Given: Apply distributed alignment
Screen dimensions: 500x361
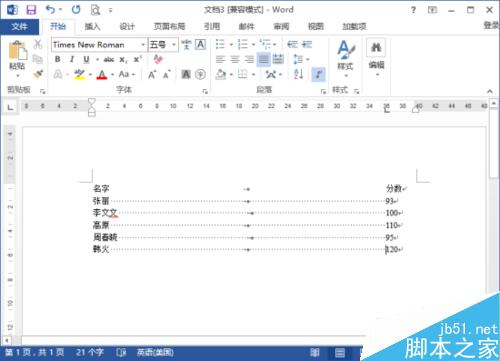Looking at the screenshot, I should 278,60.
